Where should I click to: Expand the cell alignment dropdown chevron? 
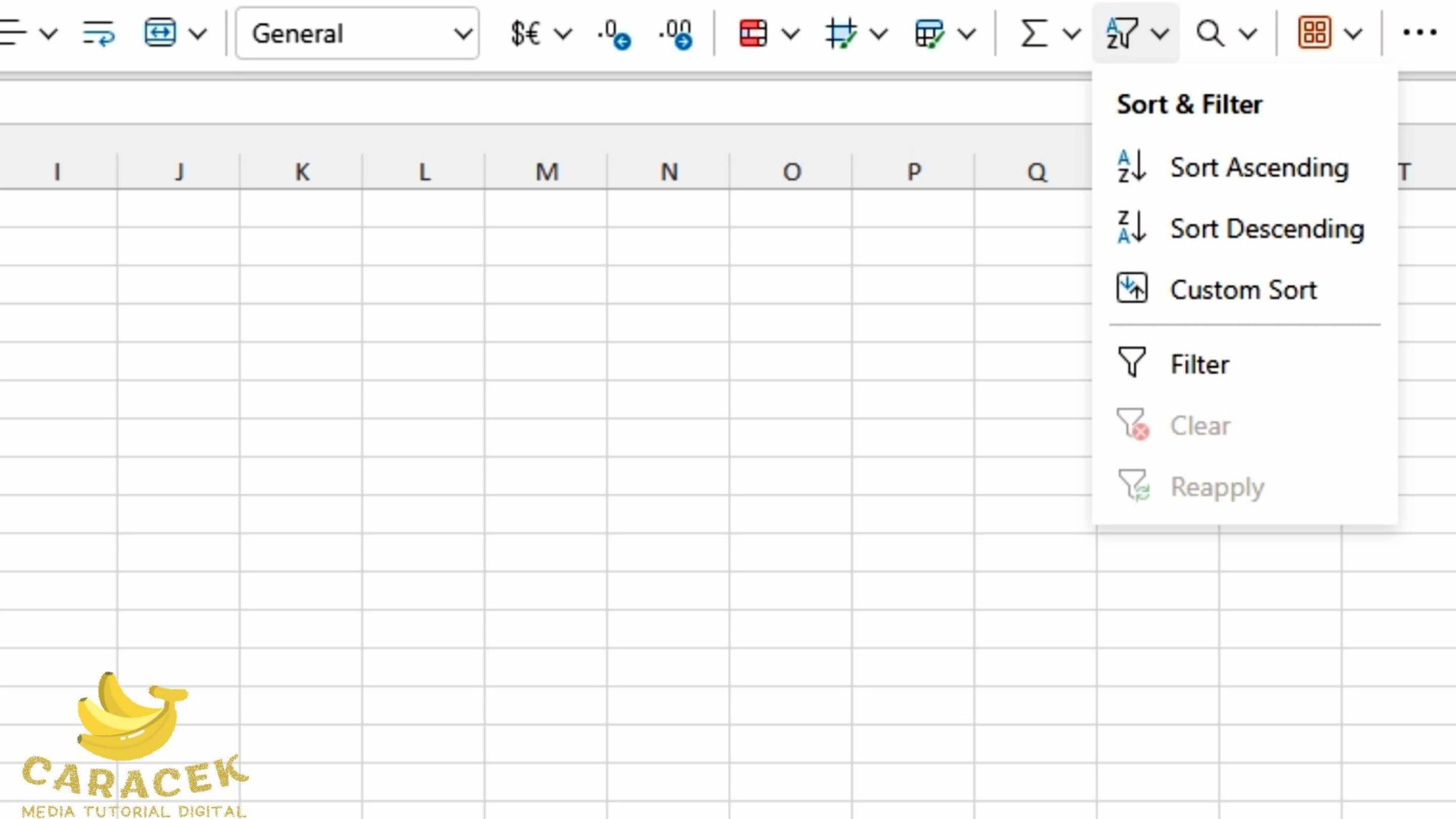[48, 32]
